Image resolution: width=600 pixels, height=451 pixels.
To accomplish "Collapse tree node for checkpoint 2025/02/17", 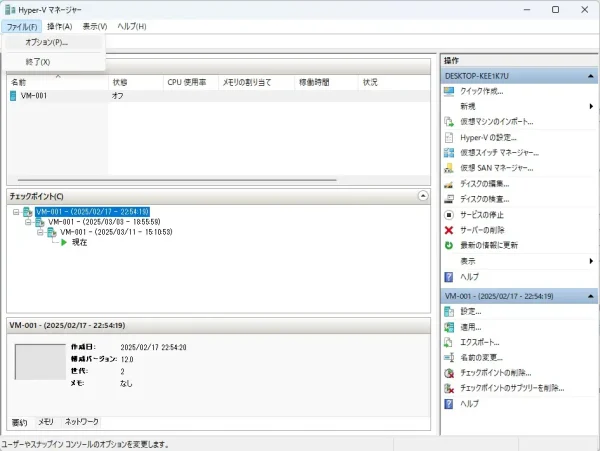I will [16, 212].
